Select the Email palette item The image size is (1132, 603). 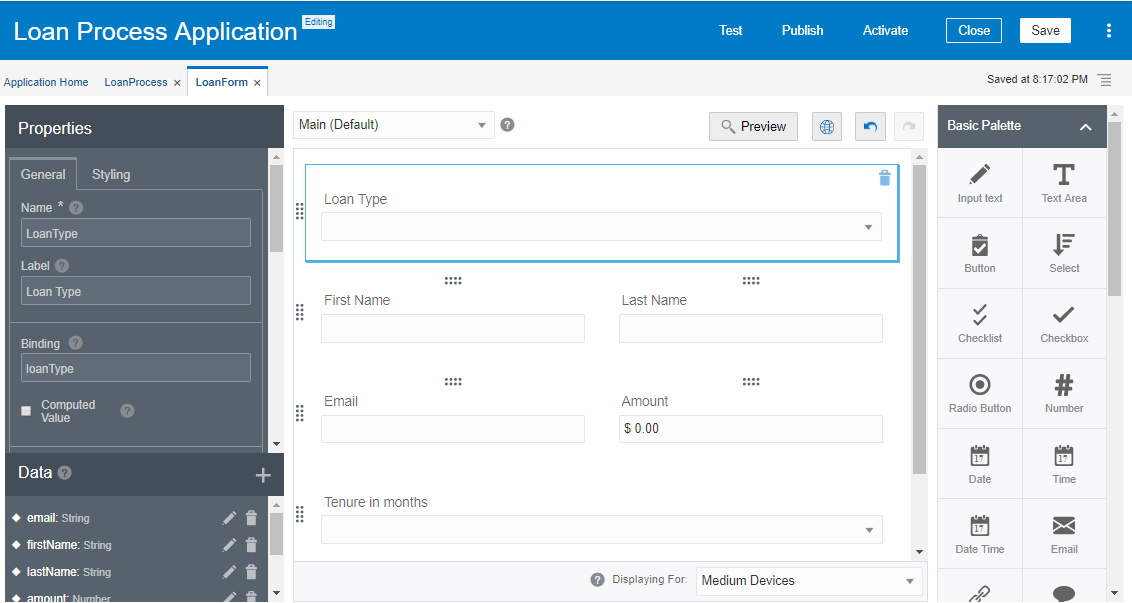point(1064,534)
